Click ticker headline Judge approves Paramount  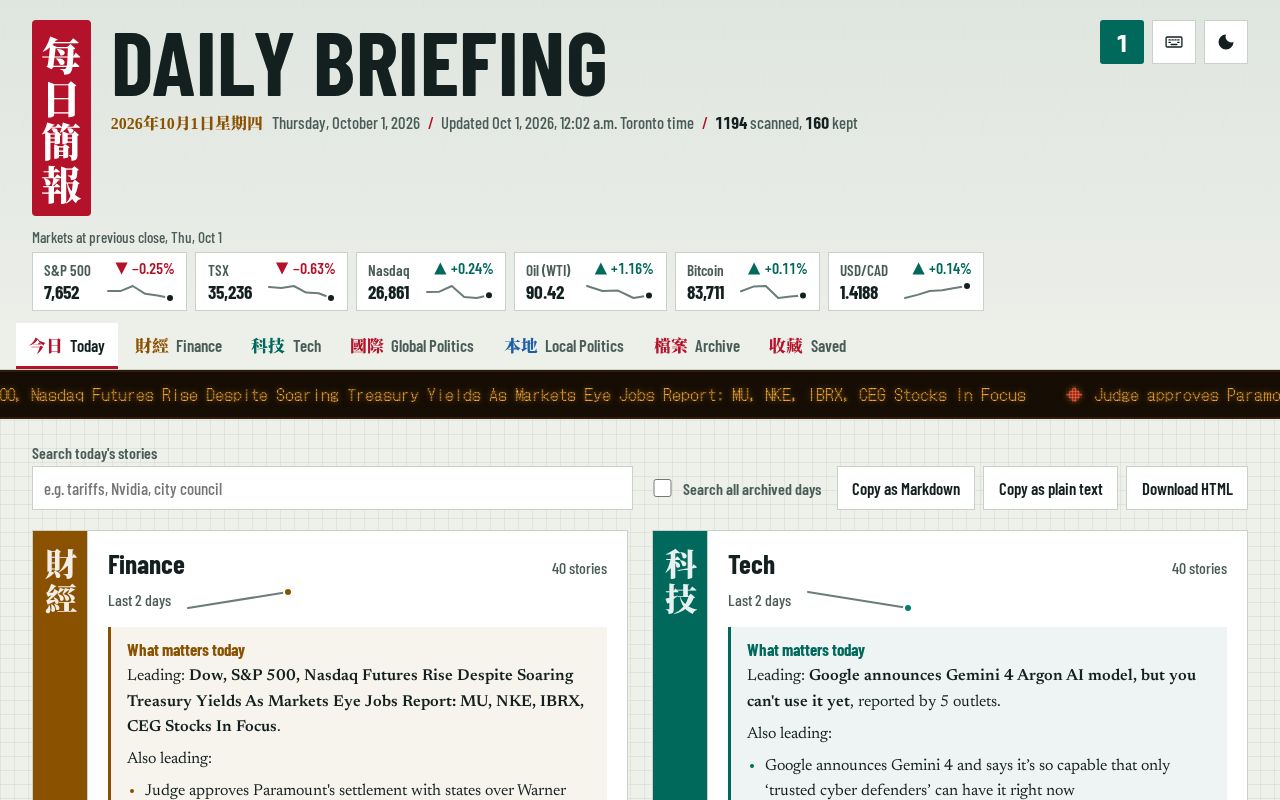[x=1187, y=395]
